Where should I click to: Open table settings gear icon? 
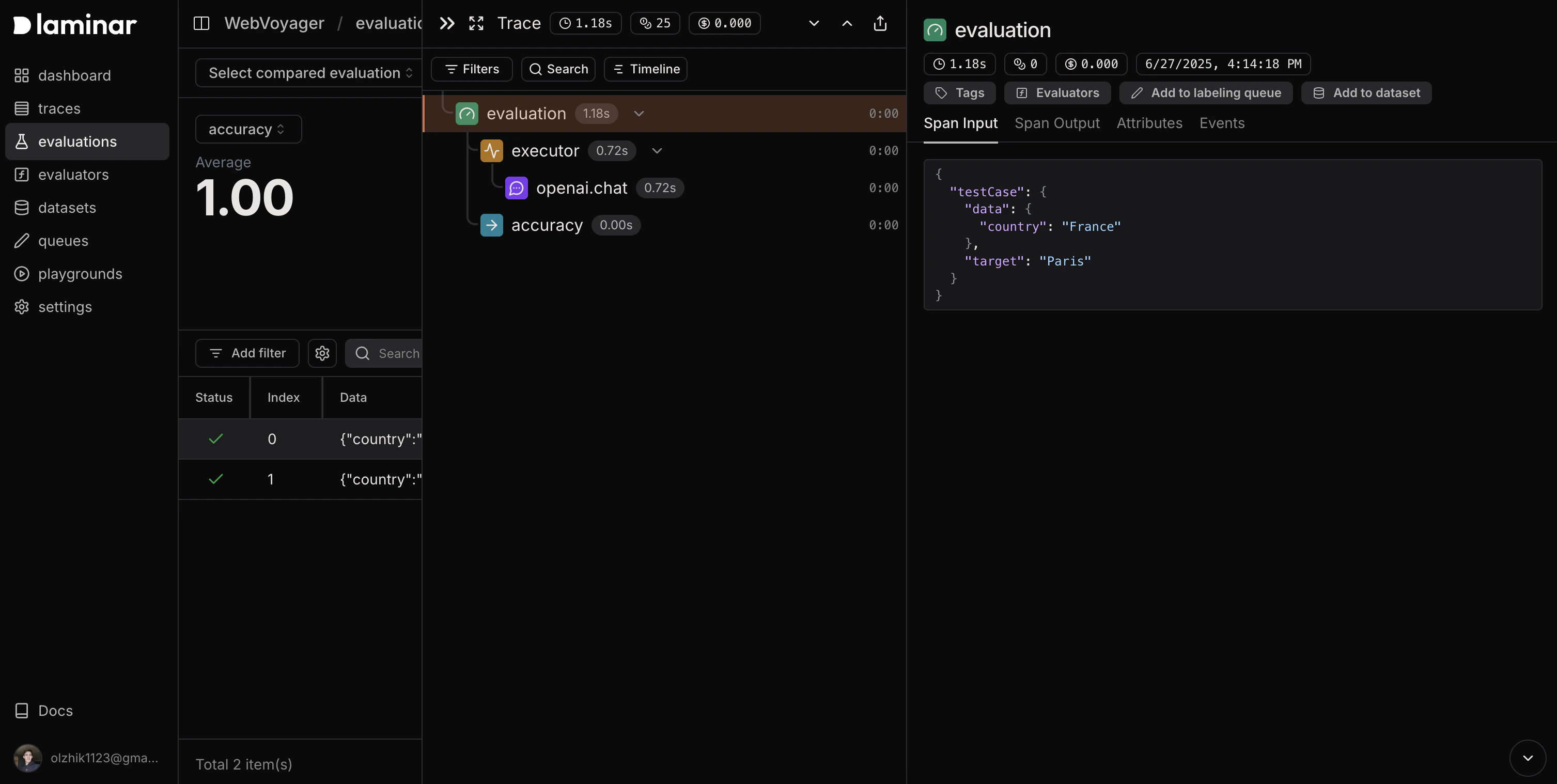[x=322, y=353]
